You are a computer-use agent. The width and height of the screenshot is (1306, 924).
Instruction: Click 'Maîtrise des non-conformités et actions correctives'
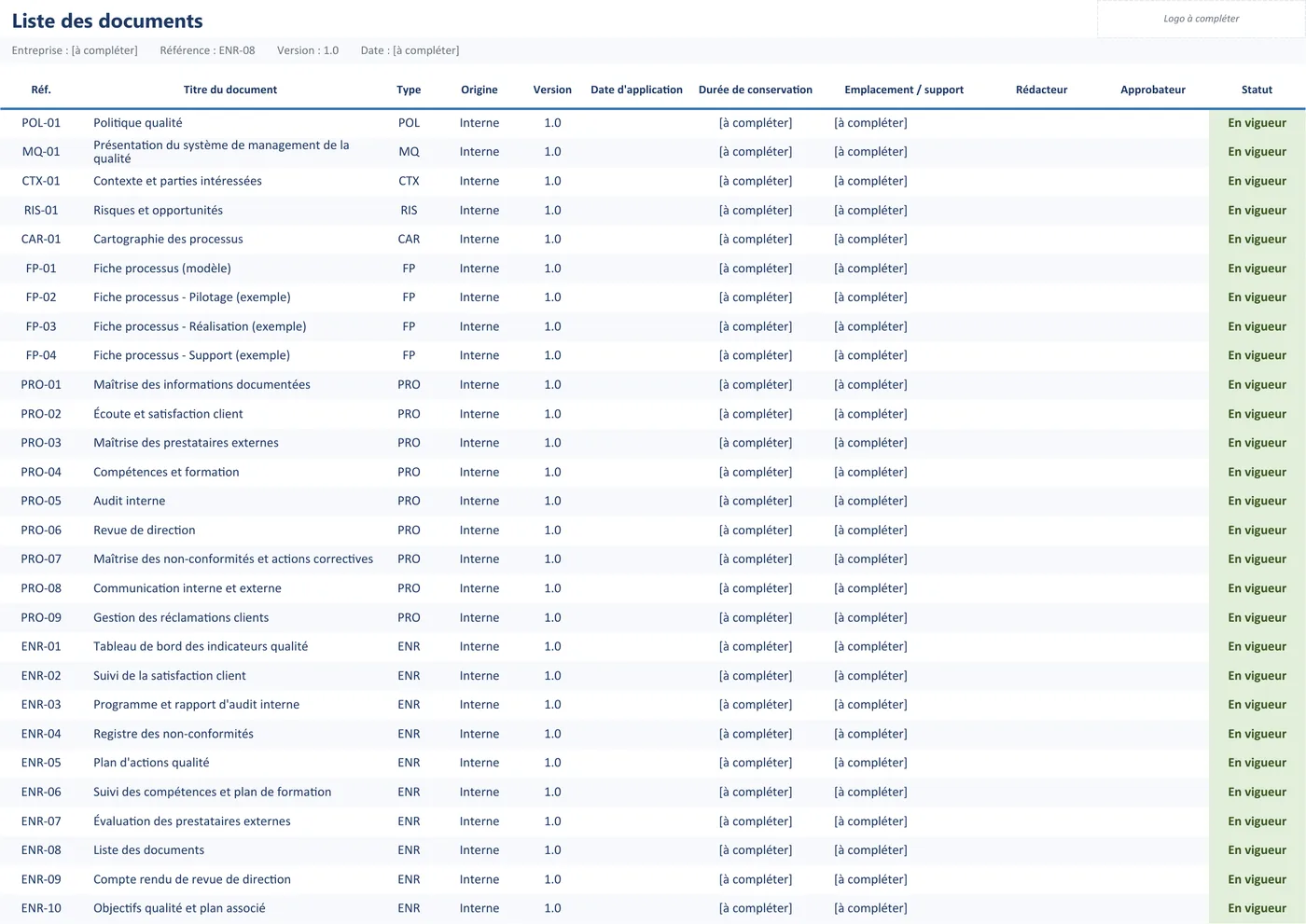(233, 559)
